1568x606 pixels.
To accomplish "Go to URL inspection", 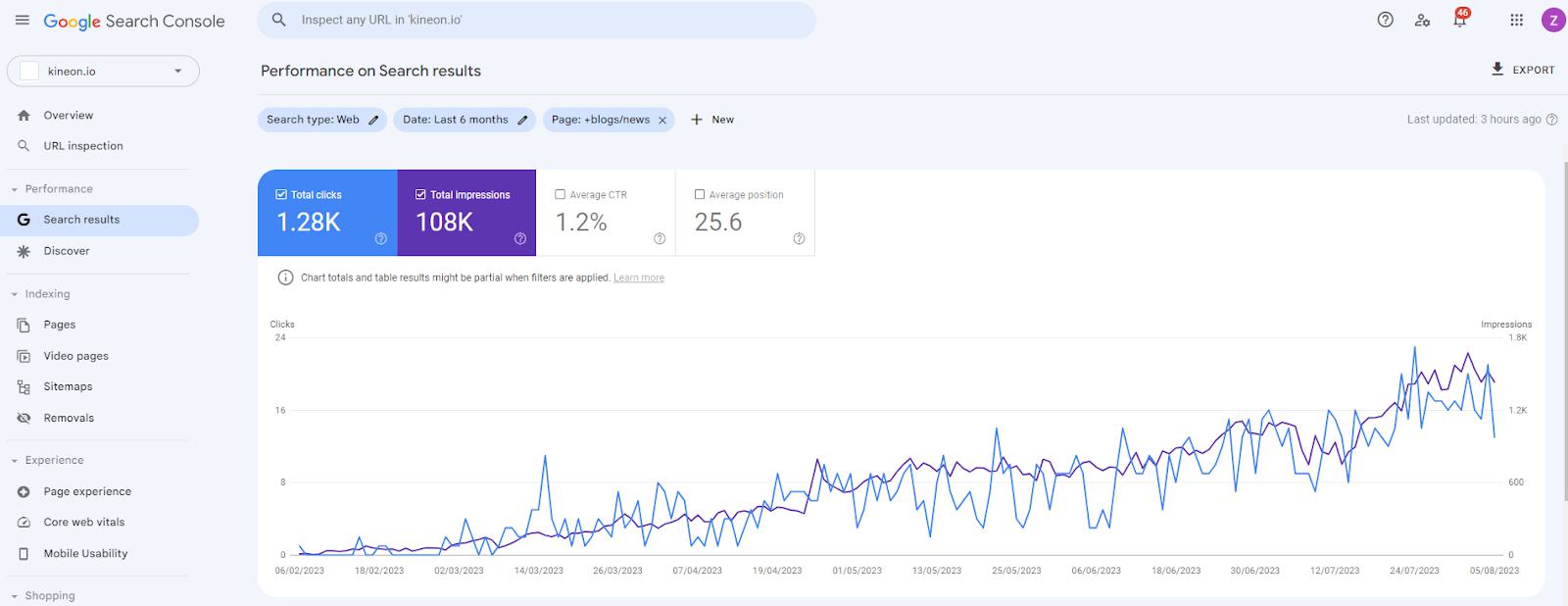I will pos(82,146).
